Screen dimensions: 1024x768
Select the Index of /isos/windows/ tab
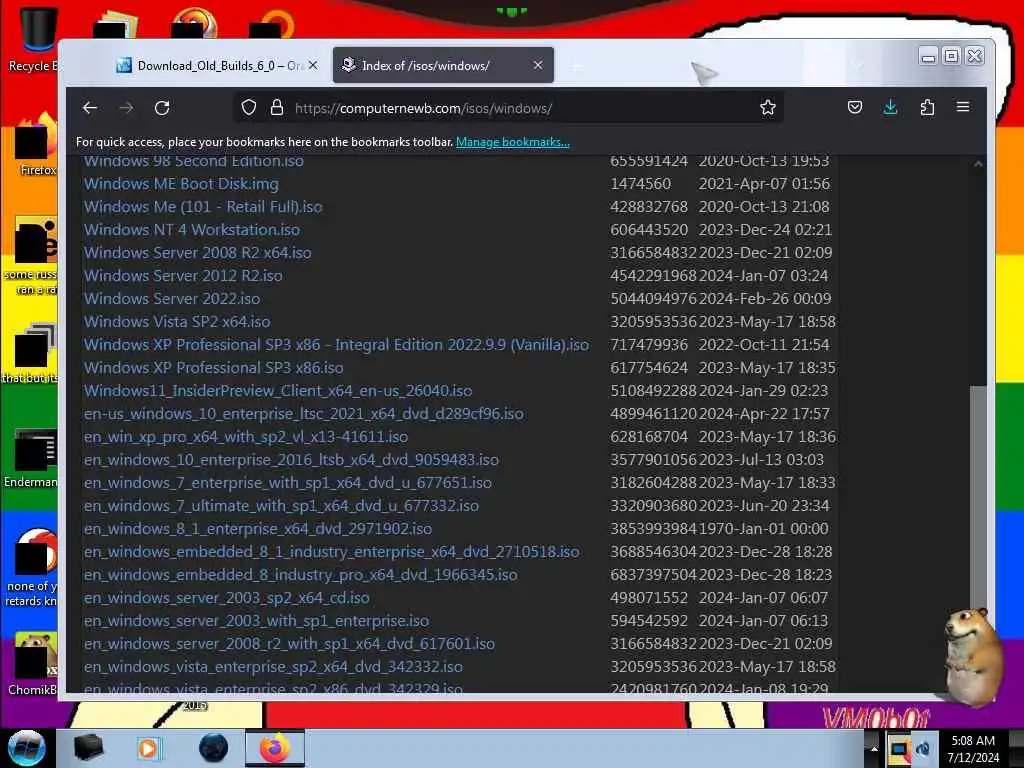pos(443,65)
